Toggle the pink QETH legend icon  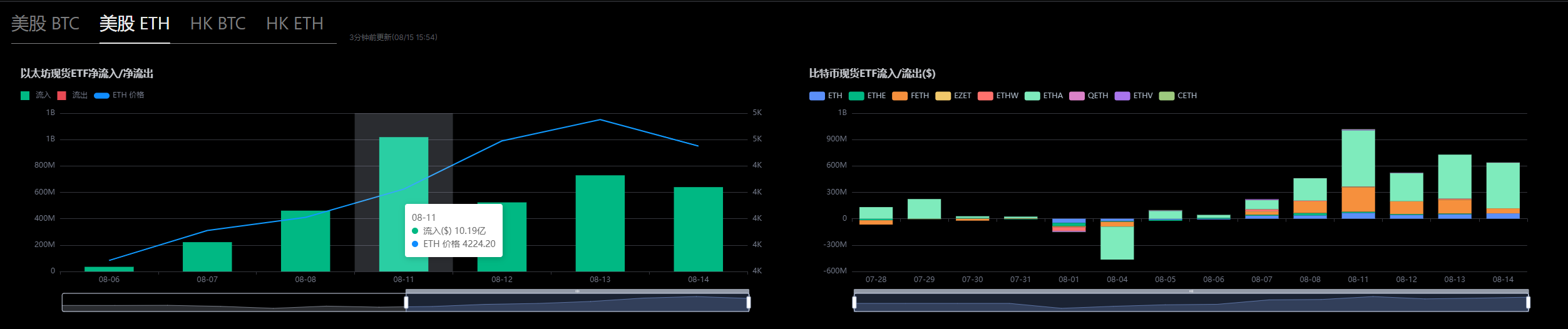tap(1077, 96)
